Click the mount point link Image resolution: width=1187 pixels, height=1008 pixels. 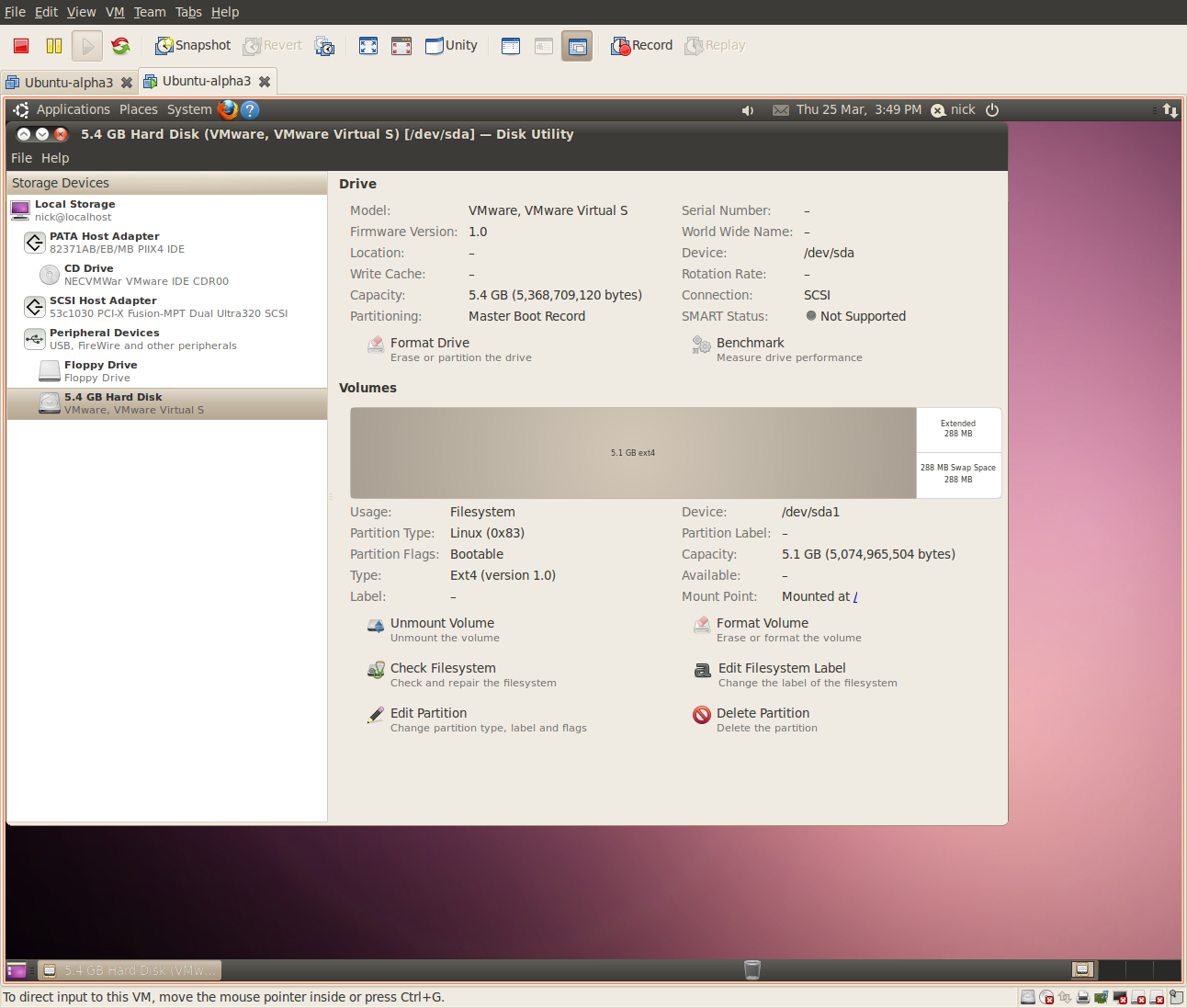tap(855, 597)
